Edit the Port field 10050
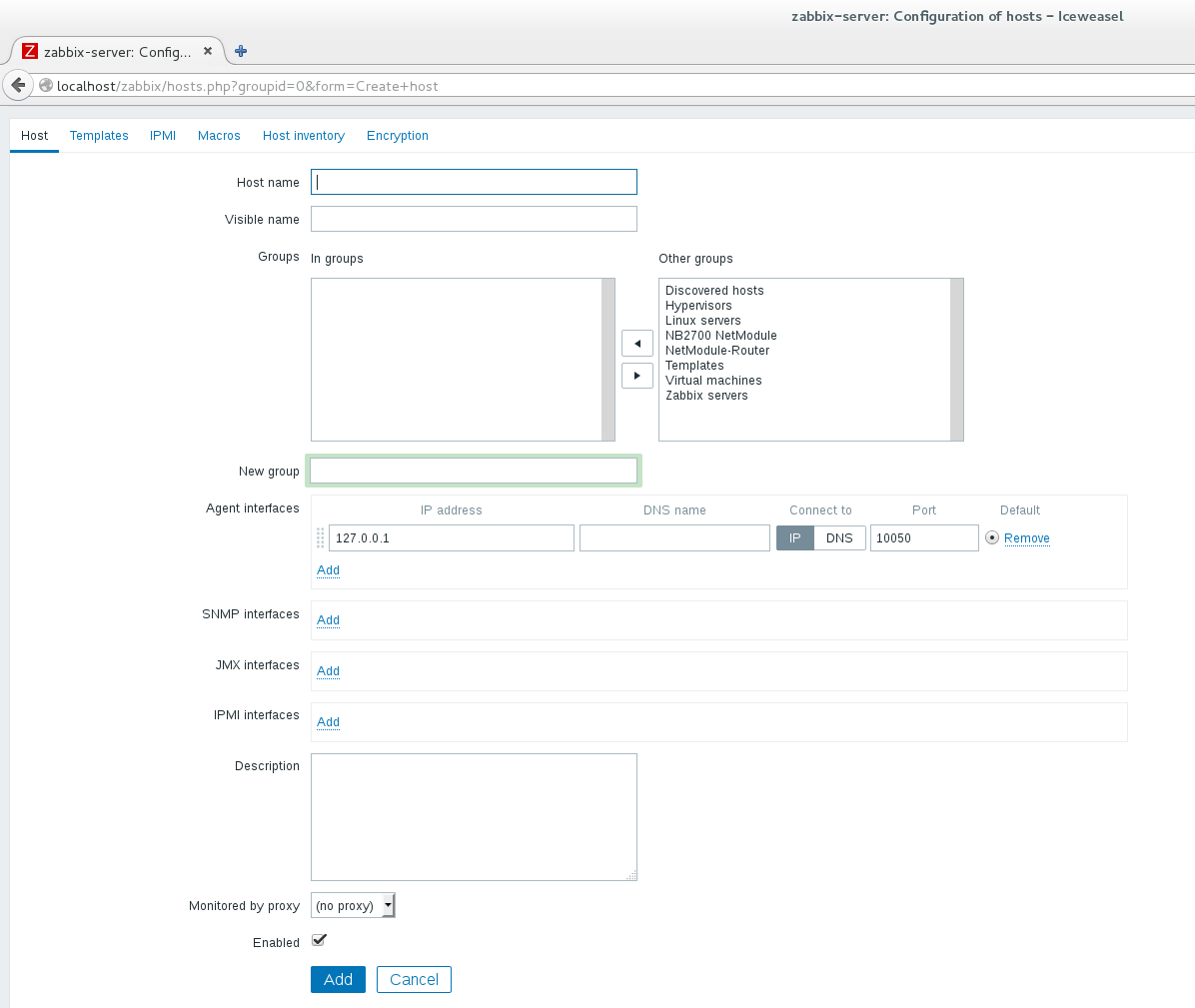The image size is (1195, 1008). [x=924, y=537]
